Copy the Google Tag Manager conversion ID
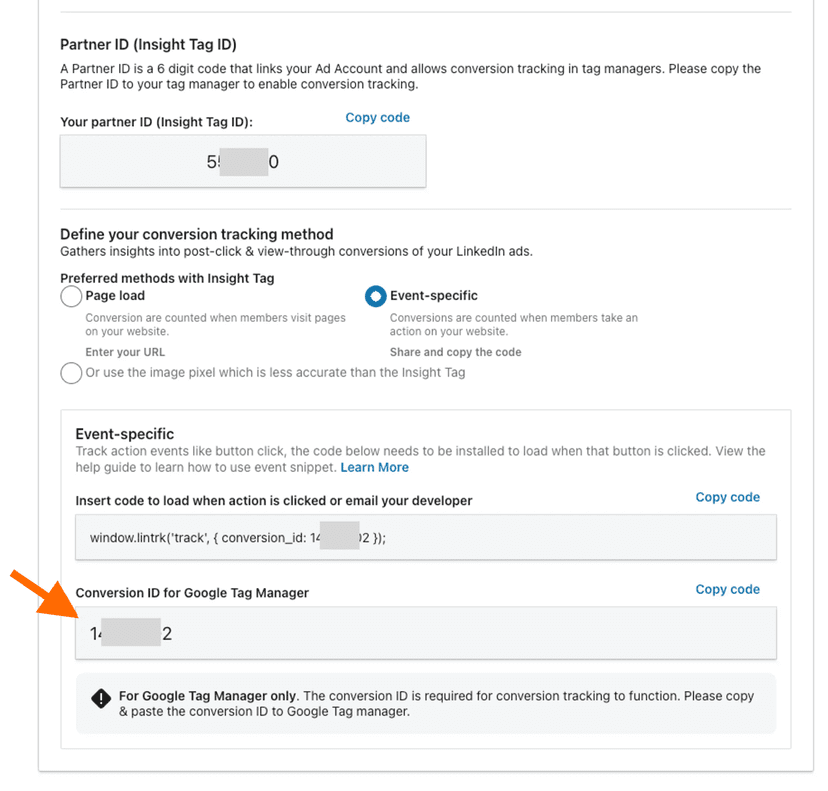This screenshot has height=791, width=828. pyautogui.click(x=728, y=589)
